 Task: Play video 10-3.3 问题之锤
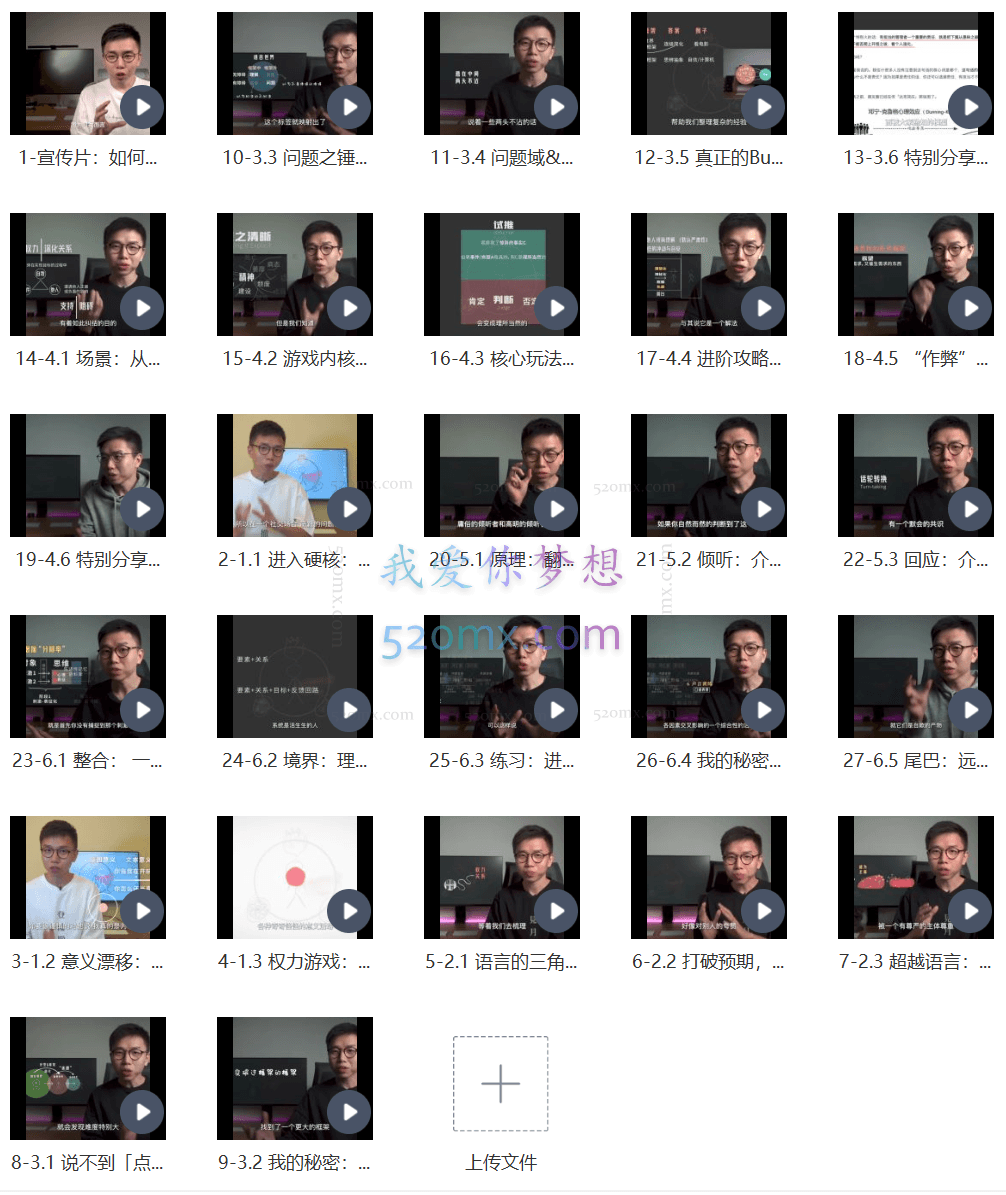coord(349,107)
